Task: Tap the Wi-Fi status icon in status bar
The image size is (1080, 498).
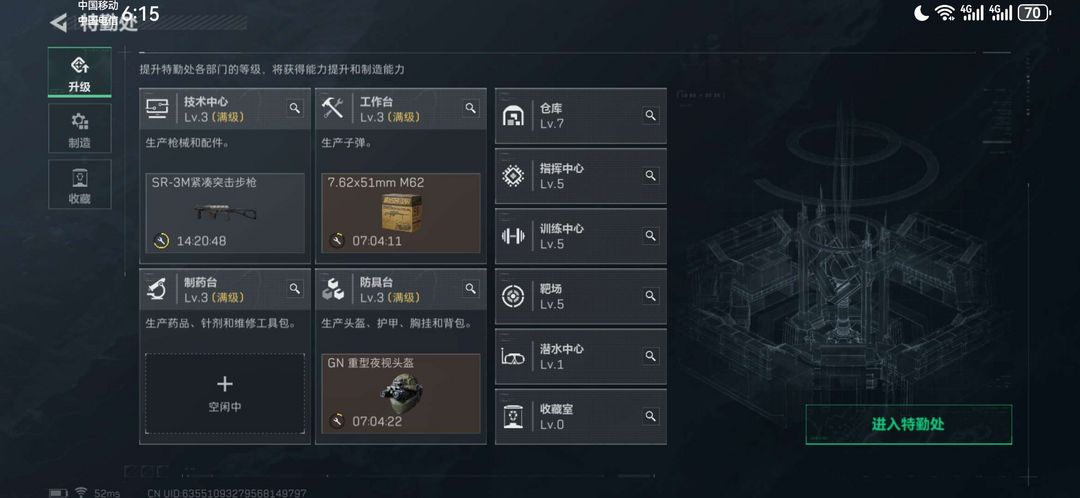Action: click(944, 12)
